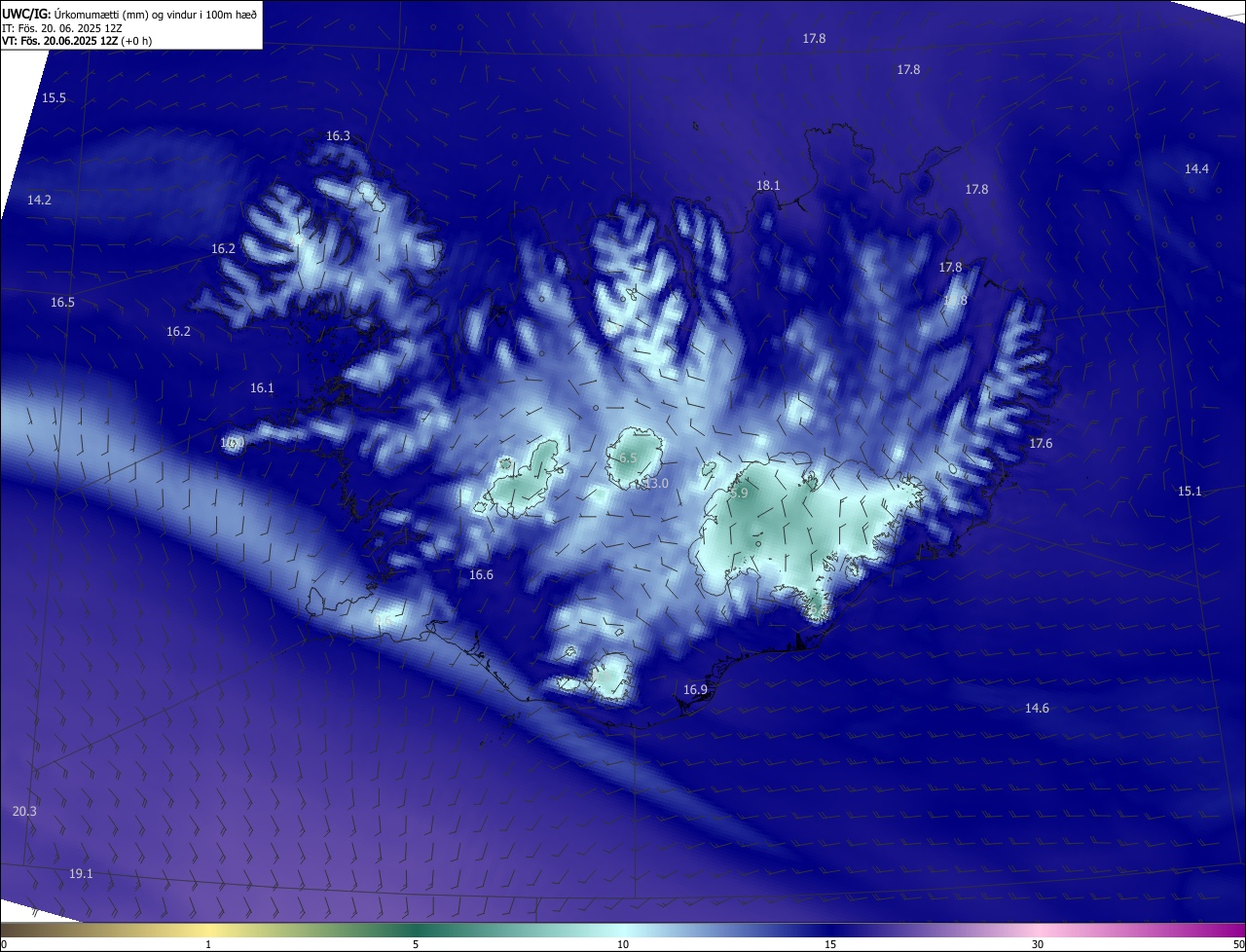This screenshot has width=1246, height=952.
Task: Click the 19.1 value label
Action: (x=81, y=874)
